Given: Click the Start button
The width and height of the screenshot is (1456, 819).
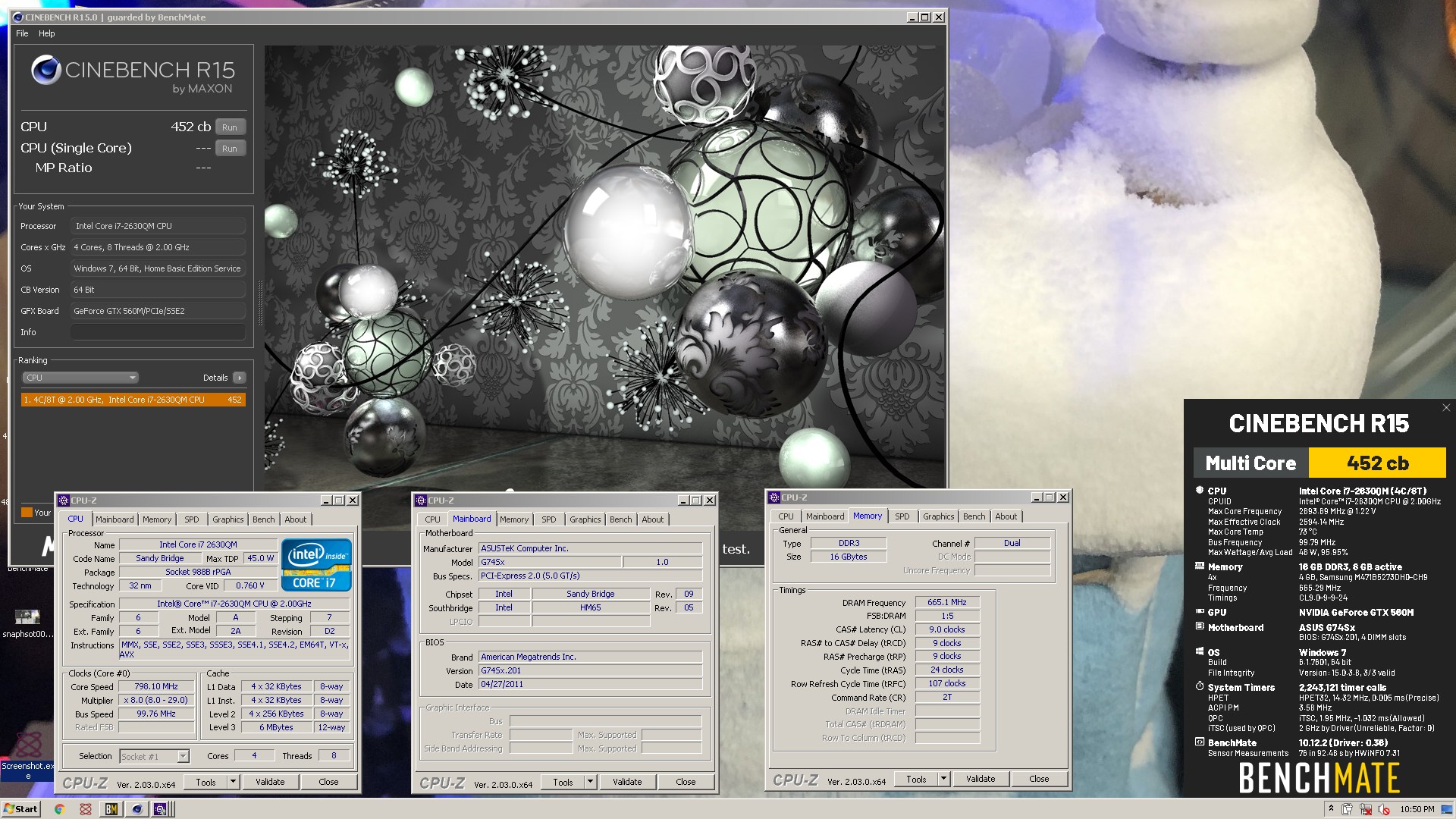Looking at the screenshot, I should coord(20,809).
